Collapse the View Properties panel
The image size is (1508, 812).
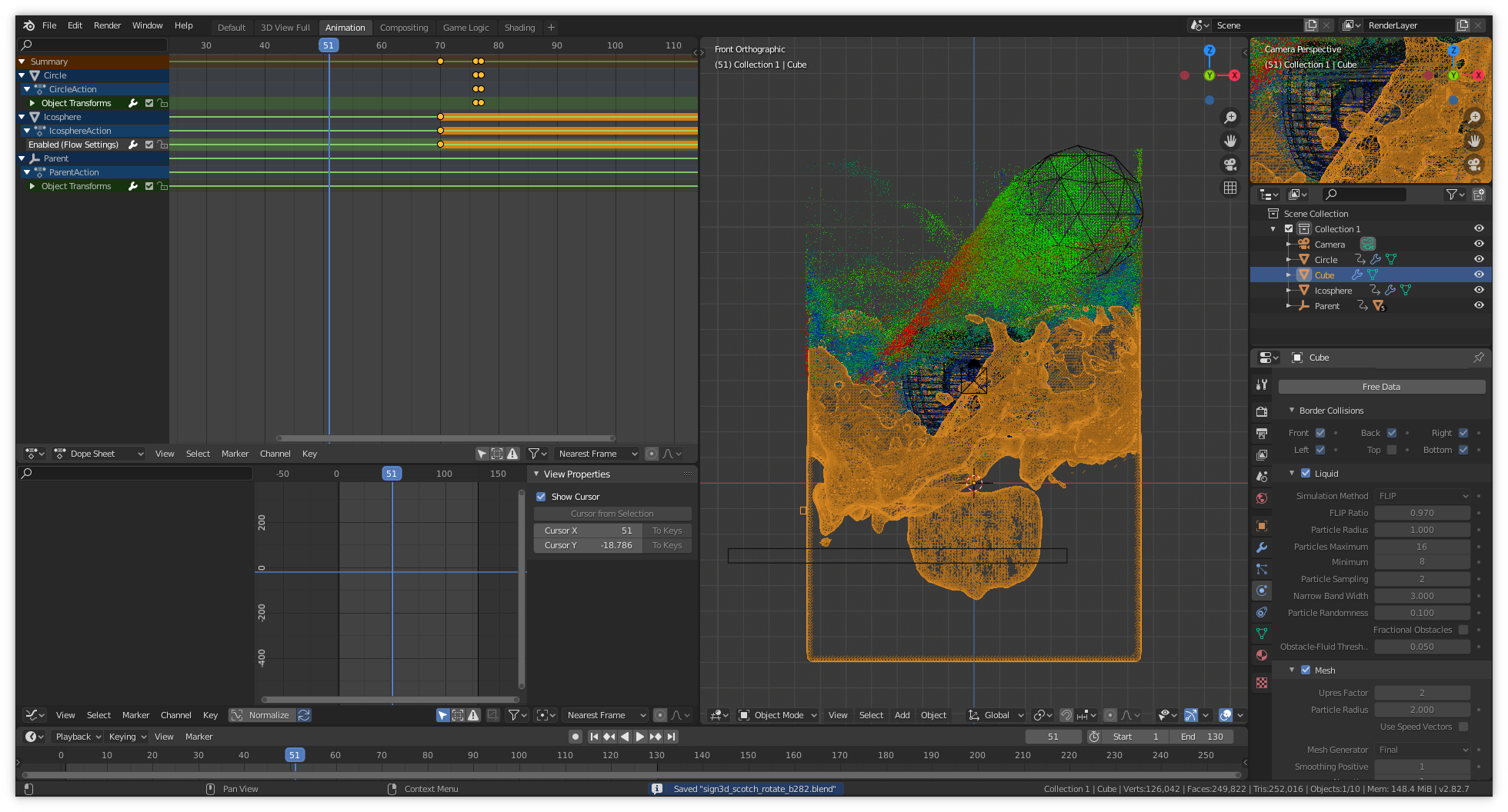pos(536,474)
